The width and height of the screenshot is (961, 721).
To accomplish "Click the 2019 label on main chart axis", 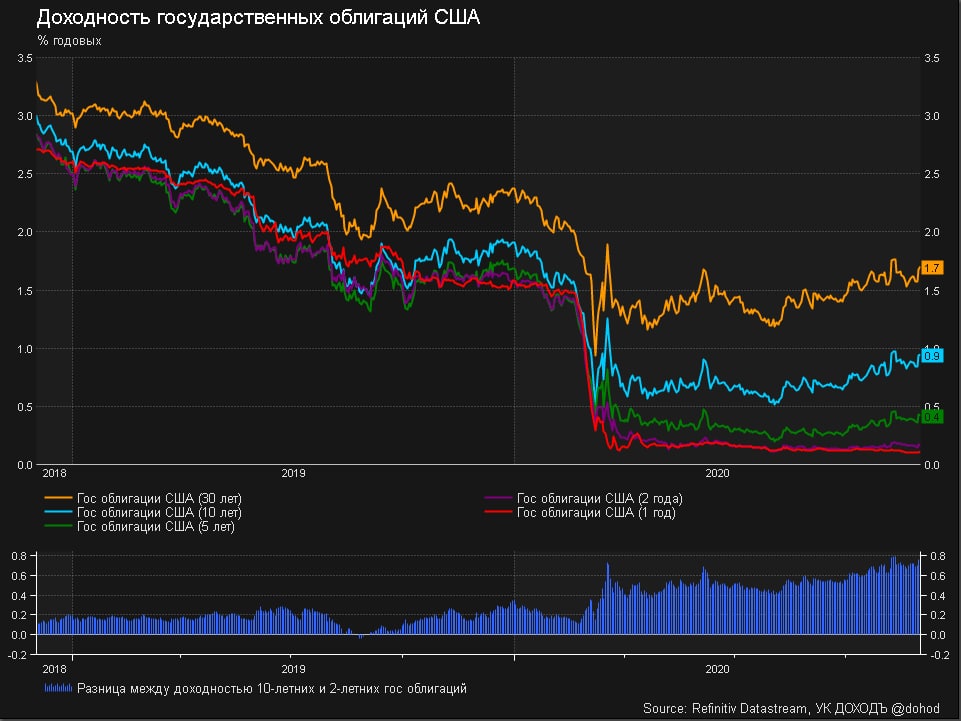I will tap(293, 473).
